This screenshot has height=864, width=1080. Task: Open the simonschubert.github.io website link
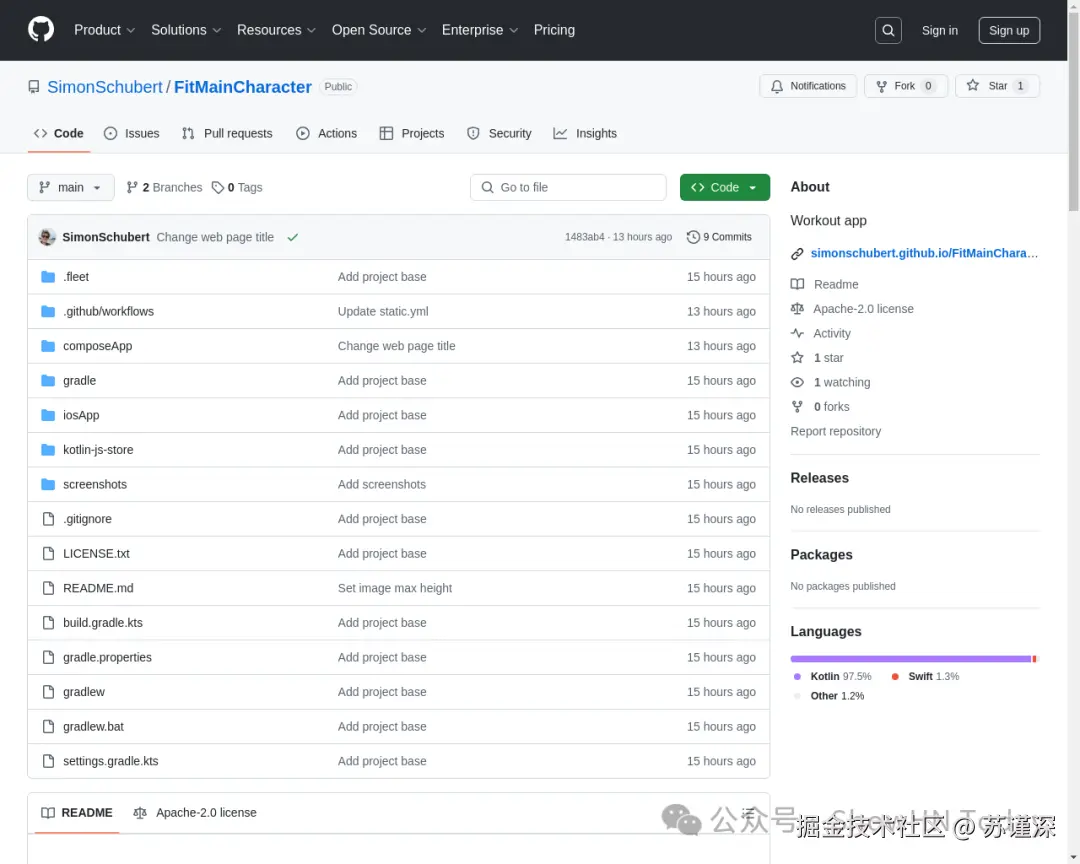[924, 254]
